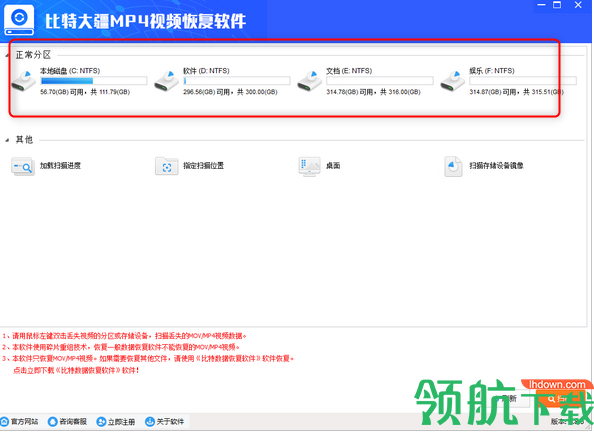Click instruction line 2 about 碎片重组技术
The height and width of the screenshot is (432, 594).
(x=121, y=347)
